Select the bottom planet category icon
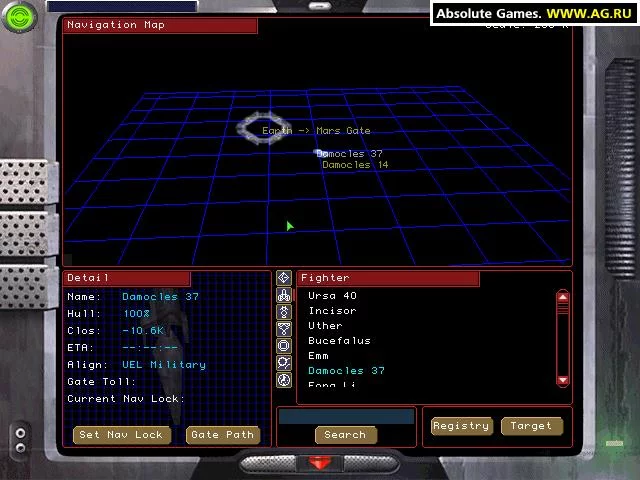Viewport: 640px width, 480px height. [x=284, y=380]
